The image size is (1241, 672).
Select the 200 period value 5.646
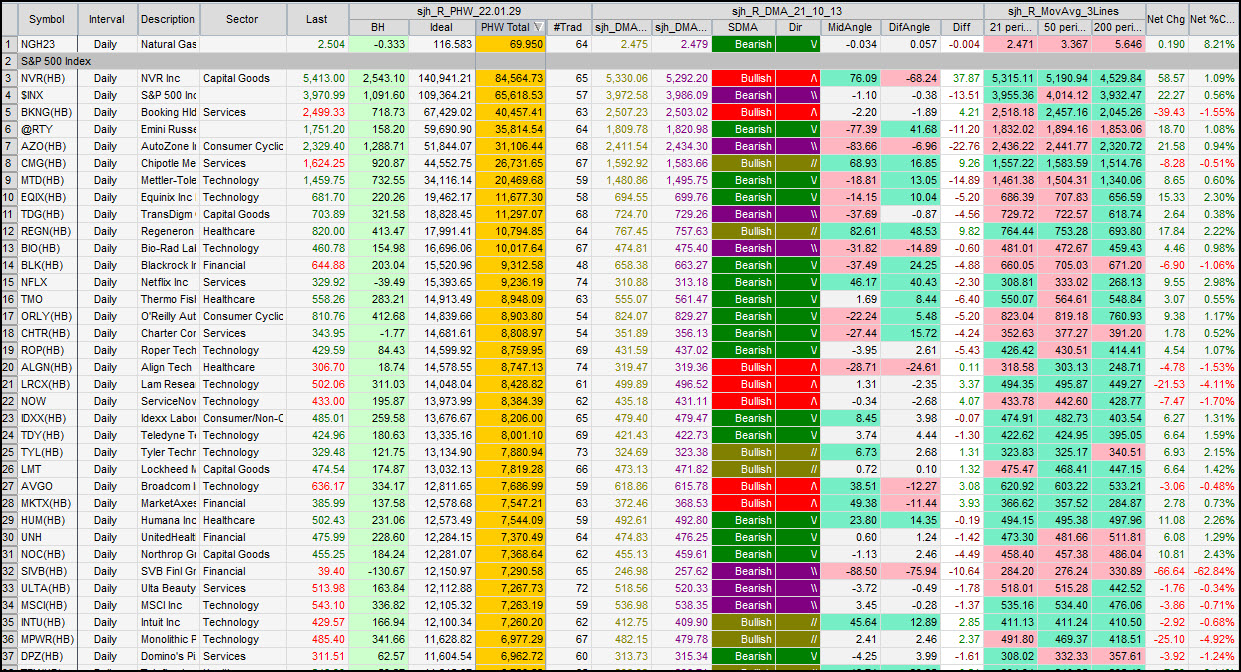(x=1117, y=45)
